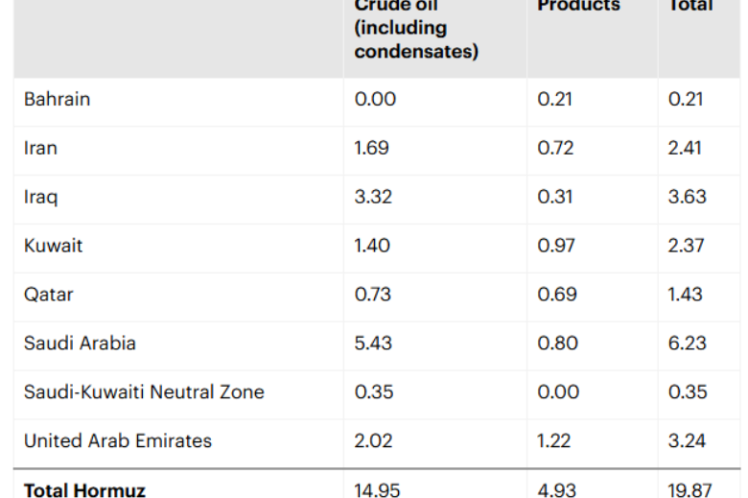The image size is (748, 498).
Task: Select Qatar's crude oil value 0.73
Action: (372, 295)
